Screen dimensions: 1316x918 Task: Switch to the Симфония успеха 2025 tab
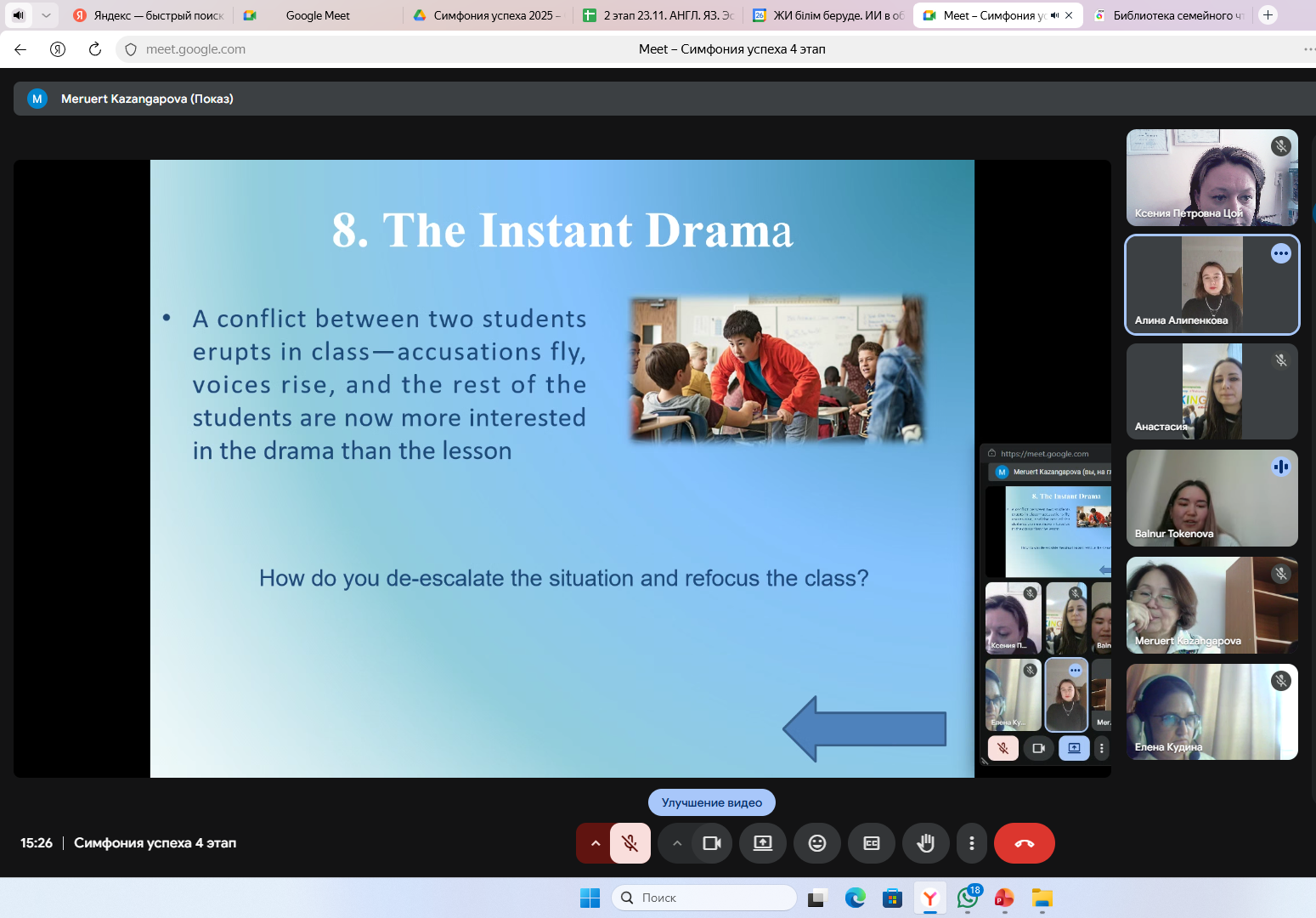(487, 15)
